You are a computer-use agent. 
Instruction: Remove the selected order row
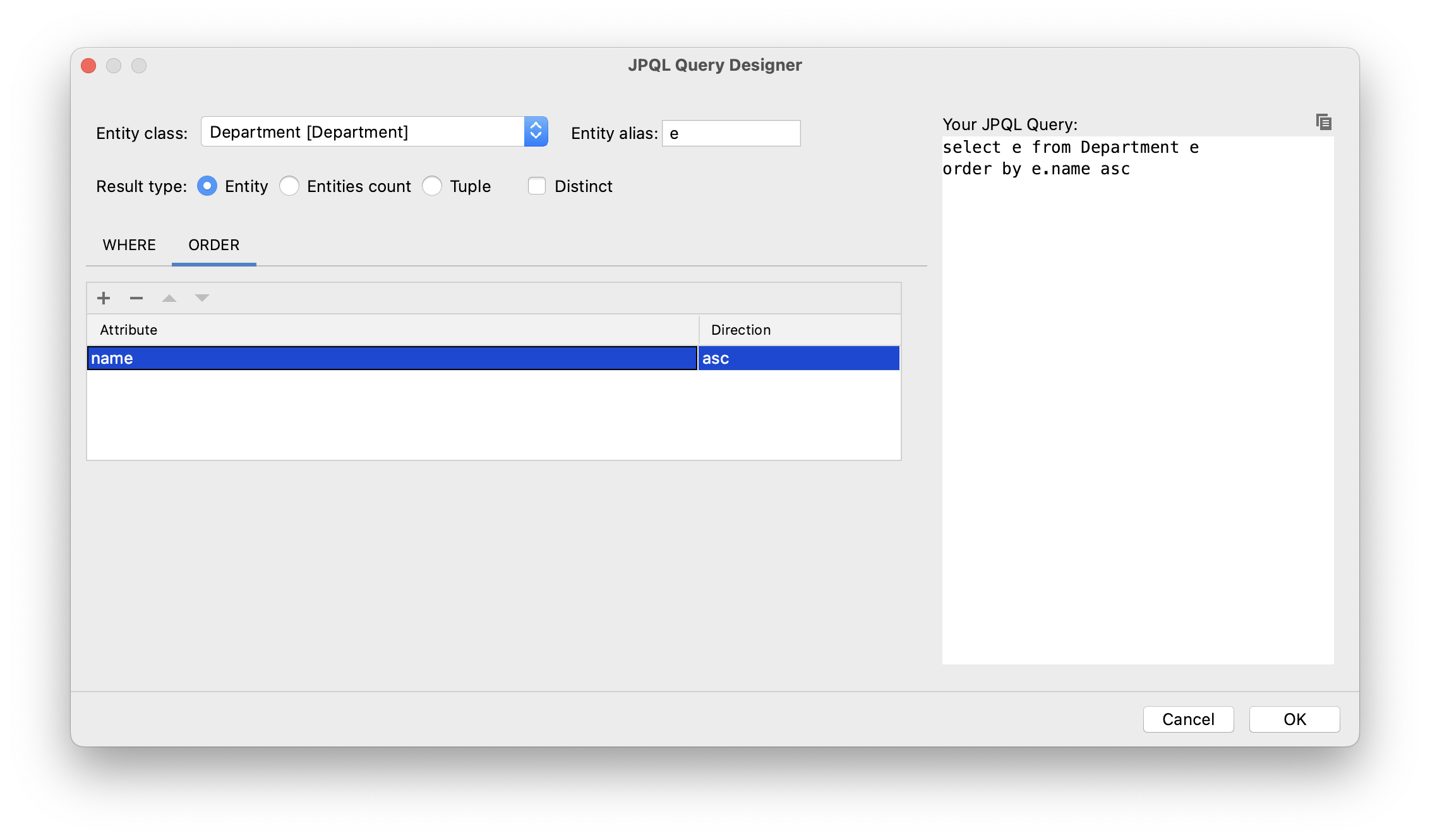coord(136,298)
